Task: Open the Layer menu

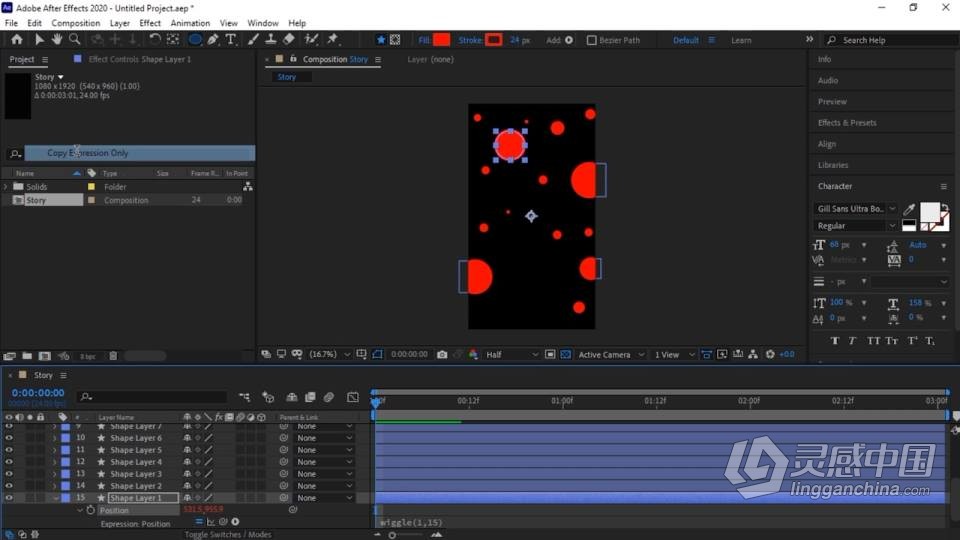Action: point(119,23)
